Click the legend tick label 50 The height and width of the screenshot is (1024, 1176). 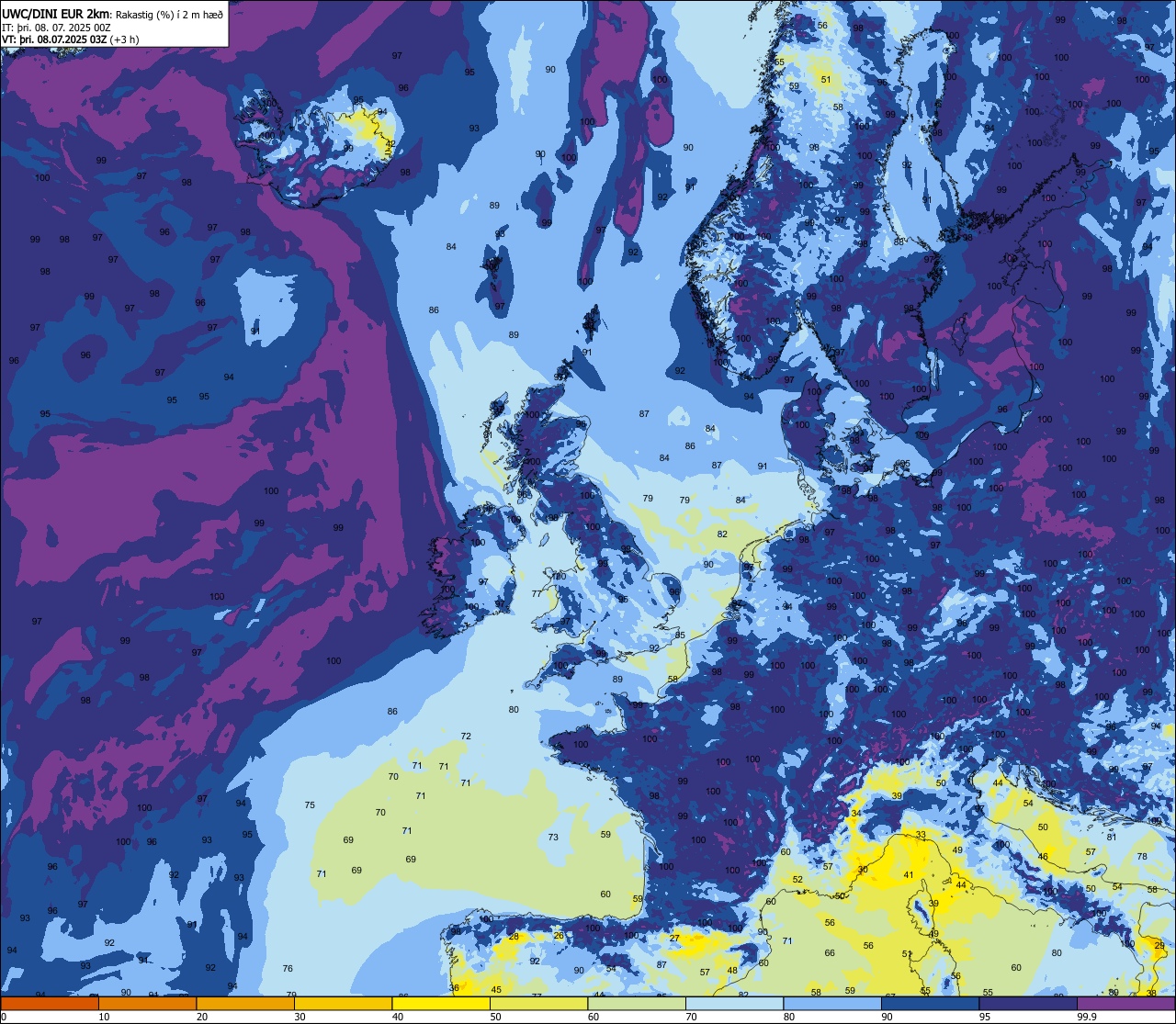pos(495,1017)
